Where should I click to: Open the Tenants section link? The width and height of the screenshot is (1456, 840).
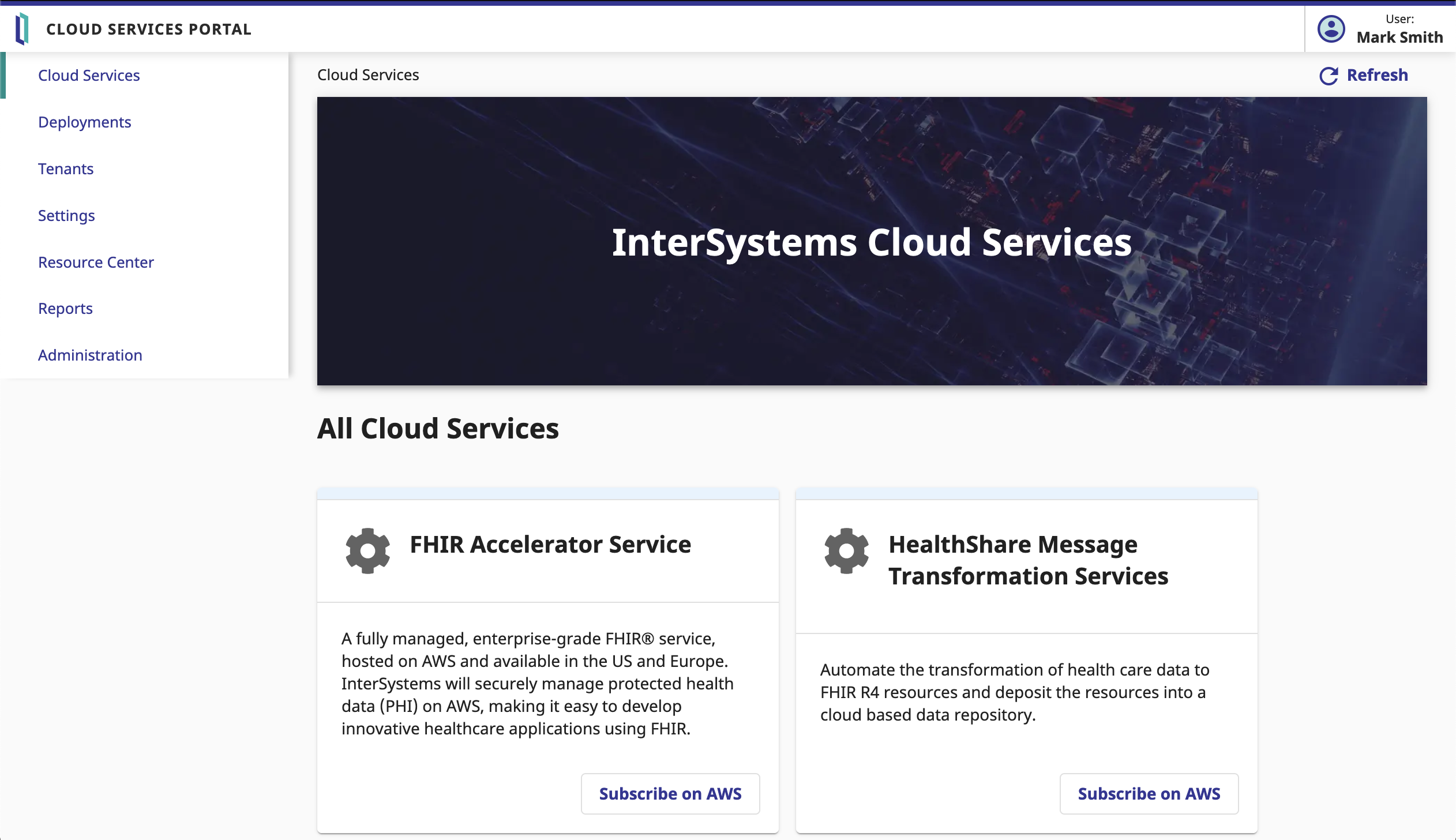tap(66, 168)
